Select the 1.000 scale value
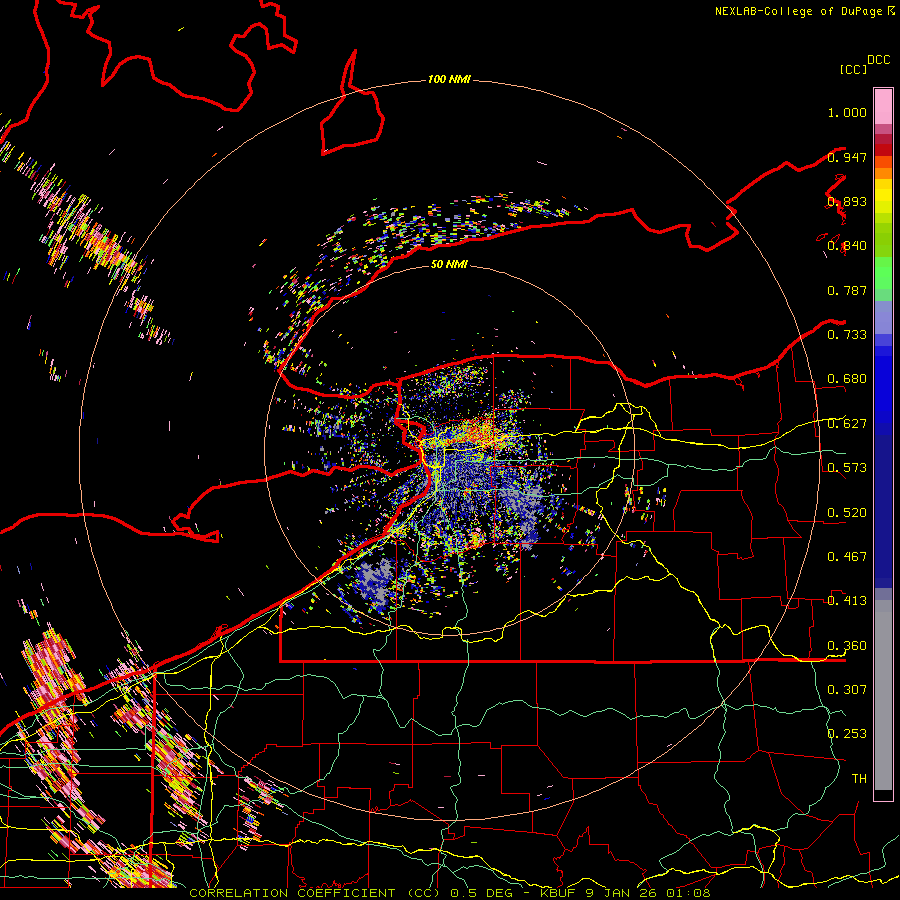 [847, 112]
